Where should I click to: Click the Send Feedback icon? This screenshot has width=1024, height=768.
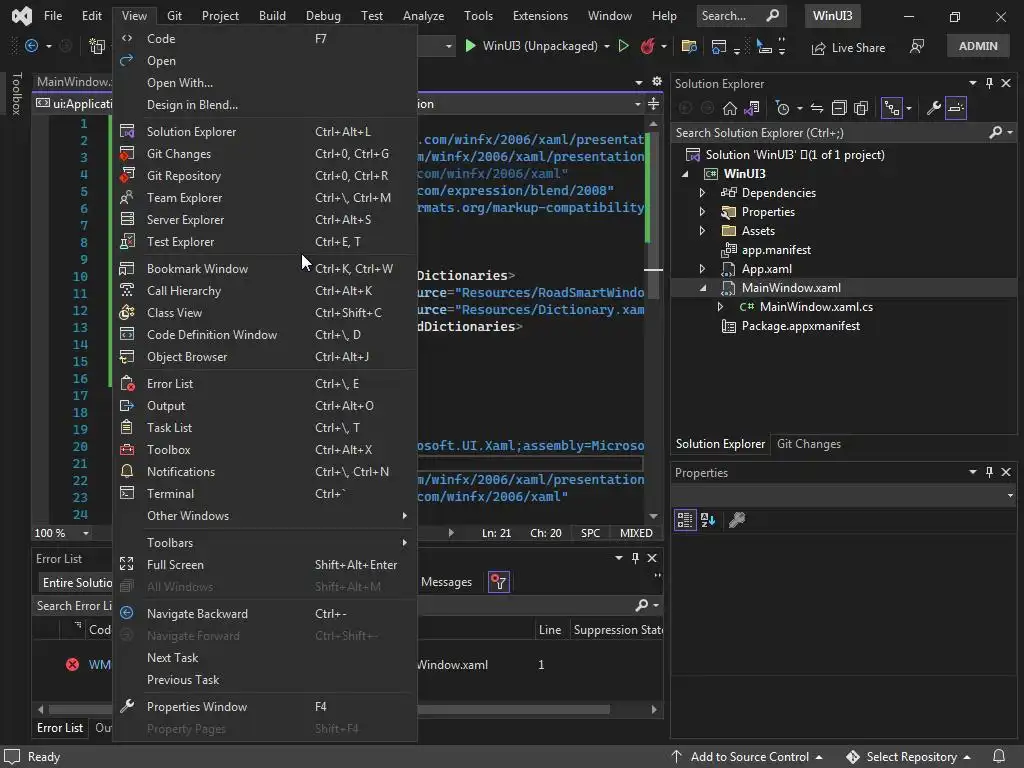[x=917, y=46]
